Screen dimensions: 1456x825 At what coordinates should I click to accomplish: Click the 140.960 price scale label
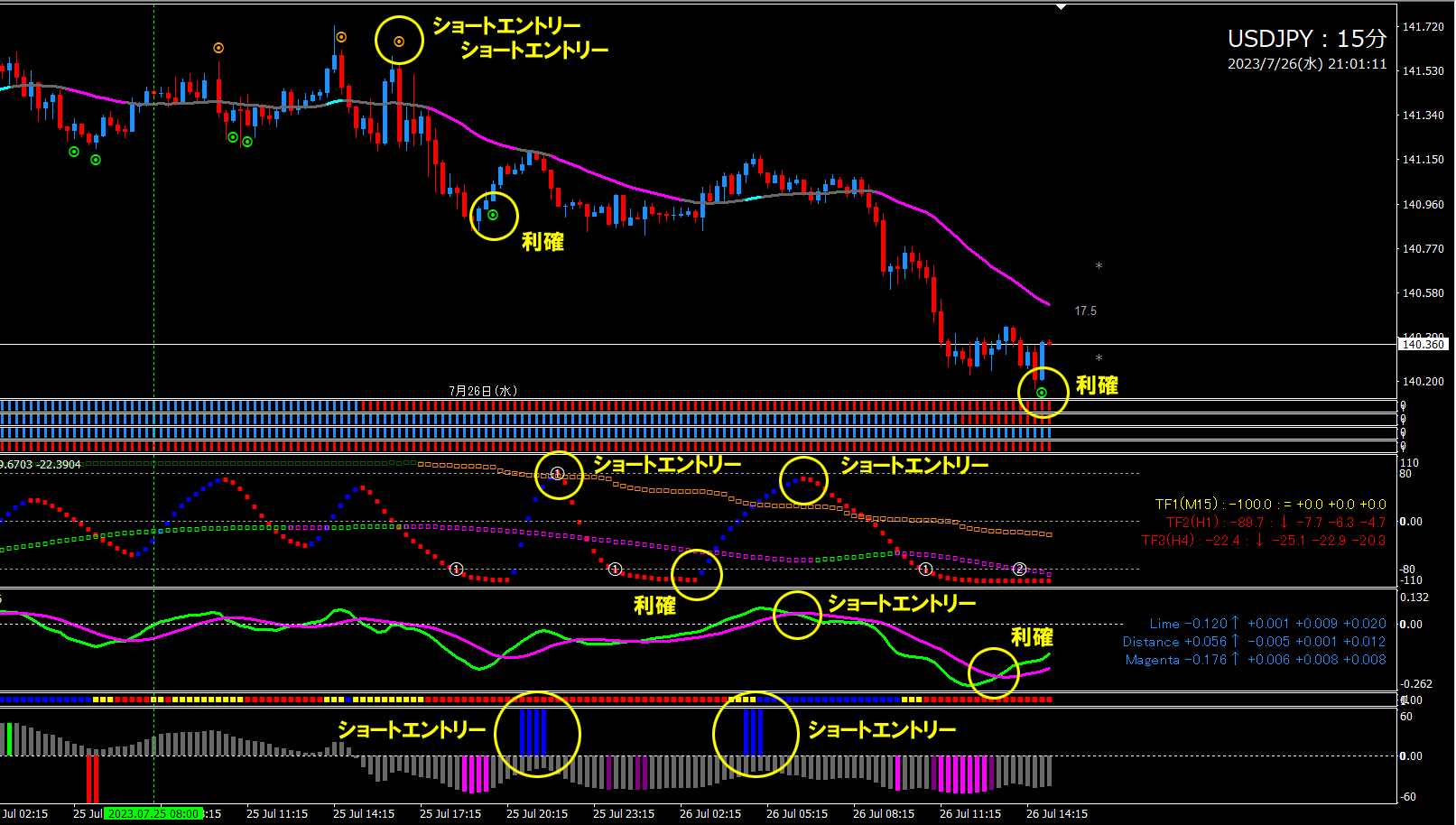[x=1424, y=204]
